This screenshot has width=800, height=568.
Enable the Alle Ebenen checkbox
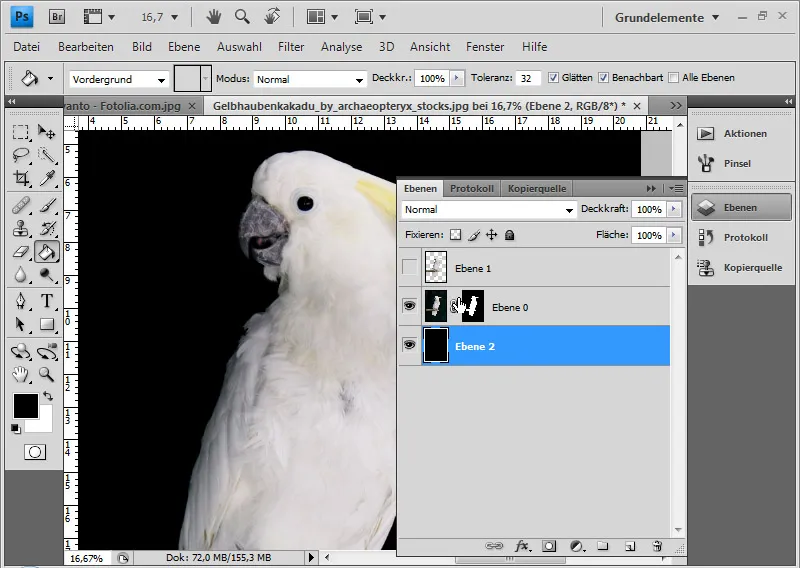(674, 78)
